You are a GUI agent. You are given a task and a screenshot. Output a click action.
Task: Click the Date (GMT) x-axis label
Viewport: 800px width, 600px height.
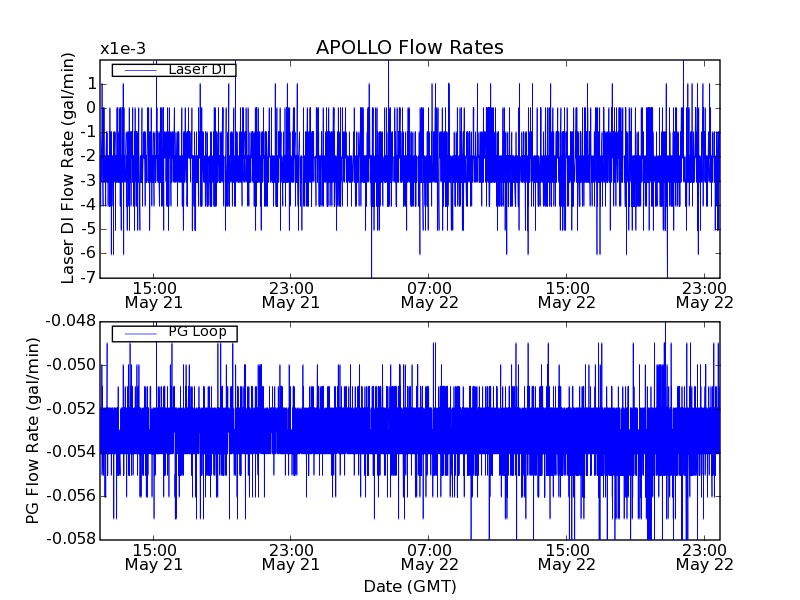point(409,586)
